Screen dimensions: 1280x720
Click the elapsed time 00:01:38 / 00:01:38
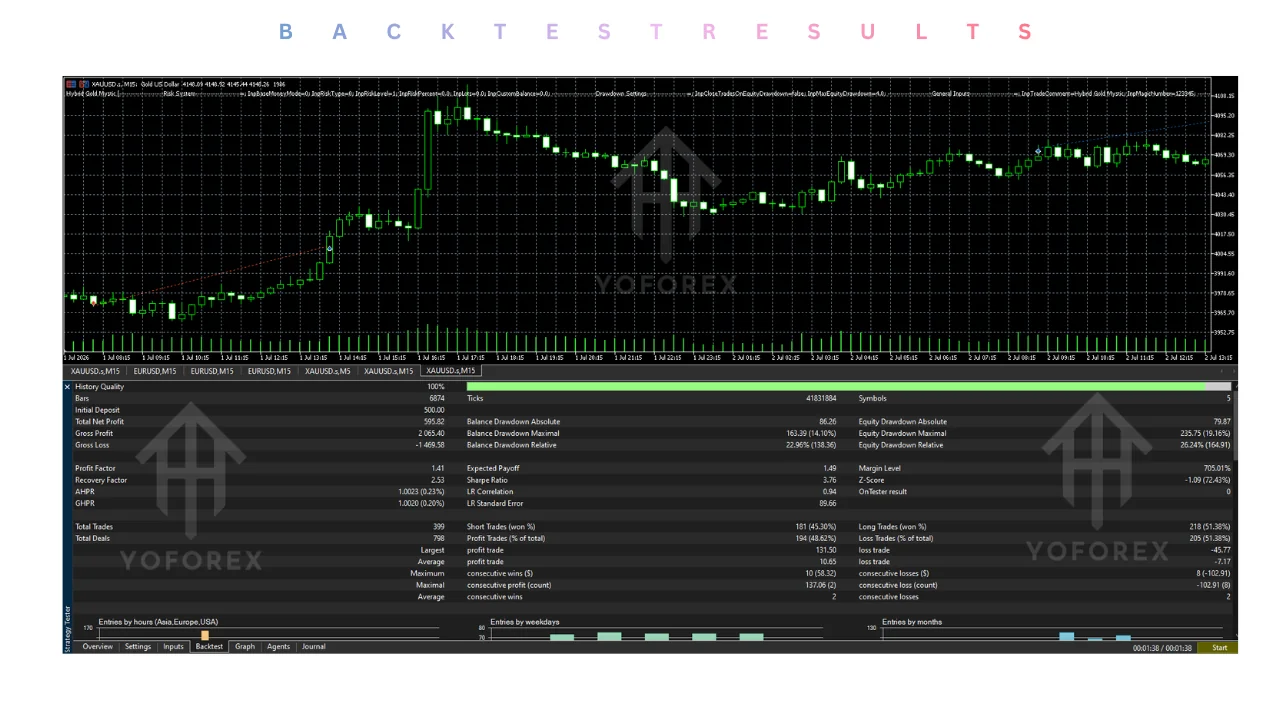tap(1162, 648)
